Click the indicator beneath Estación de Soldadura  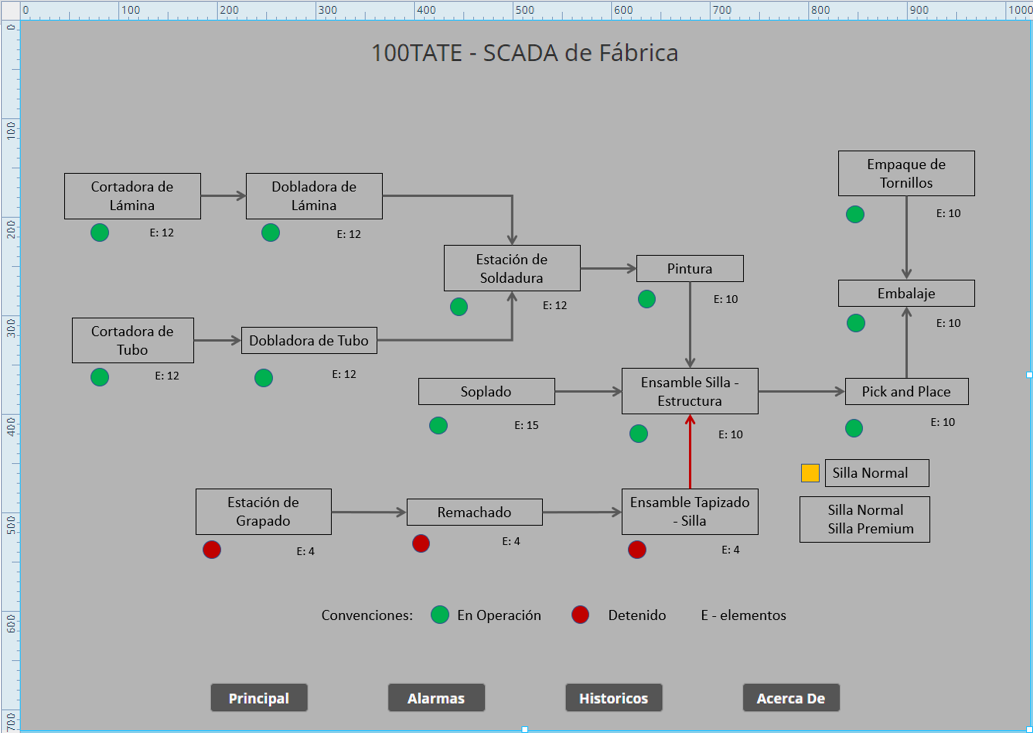[459, 307]
